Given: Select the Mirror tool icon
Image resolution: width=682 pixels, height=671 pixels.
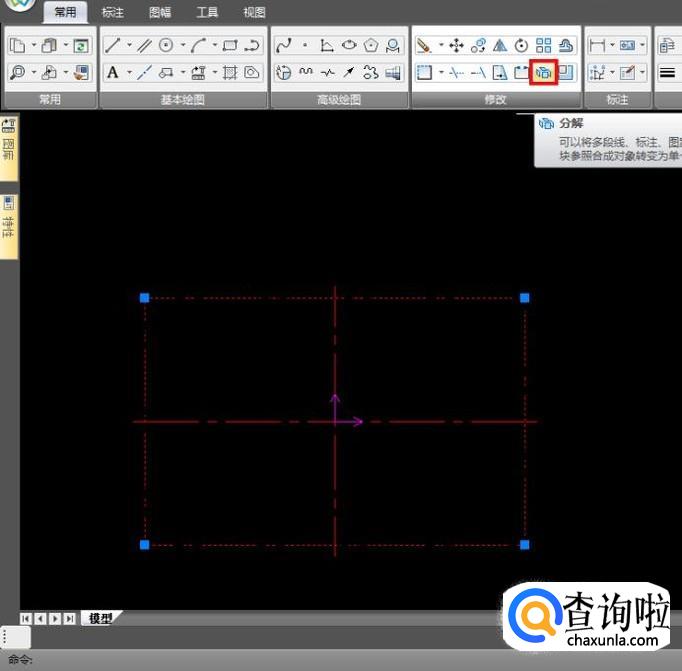Looking at the screenshot, I should [x=499, y=45].
